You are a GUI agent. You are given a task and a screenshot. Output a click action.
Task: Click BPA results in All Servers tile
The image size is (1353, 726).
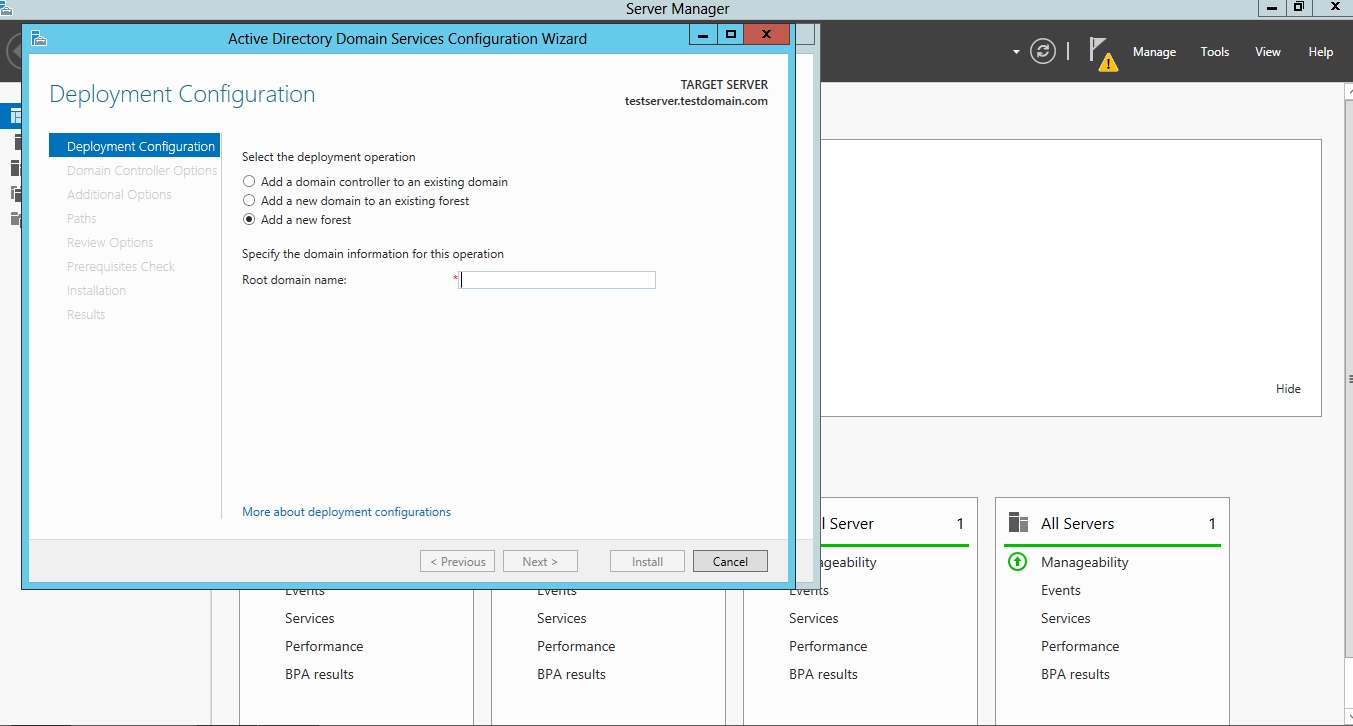(x=1075, y=674)
